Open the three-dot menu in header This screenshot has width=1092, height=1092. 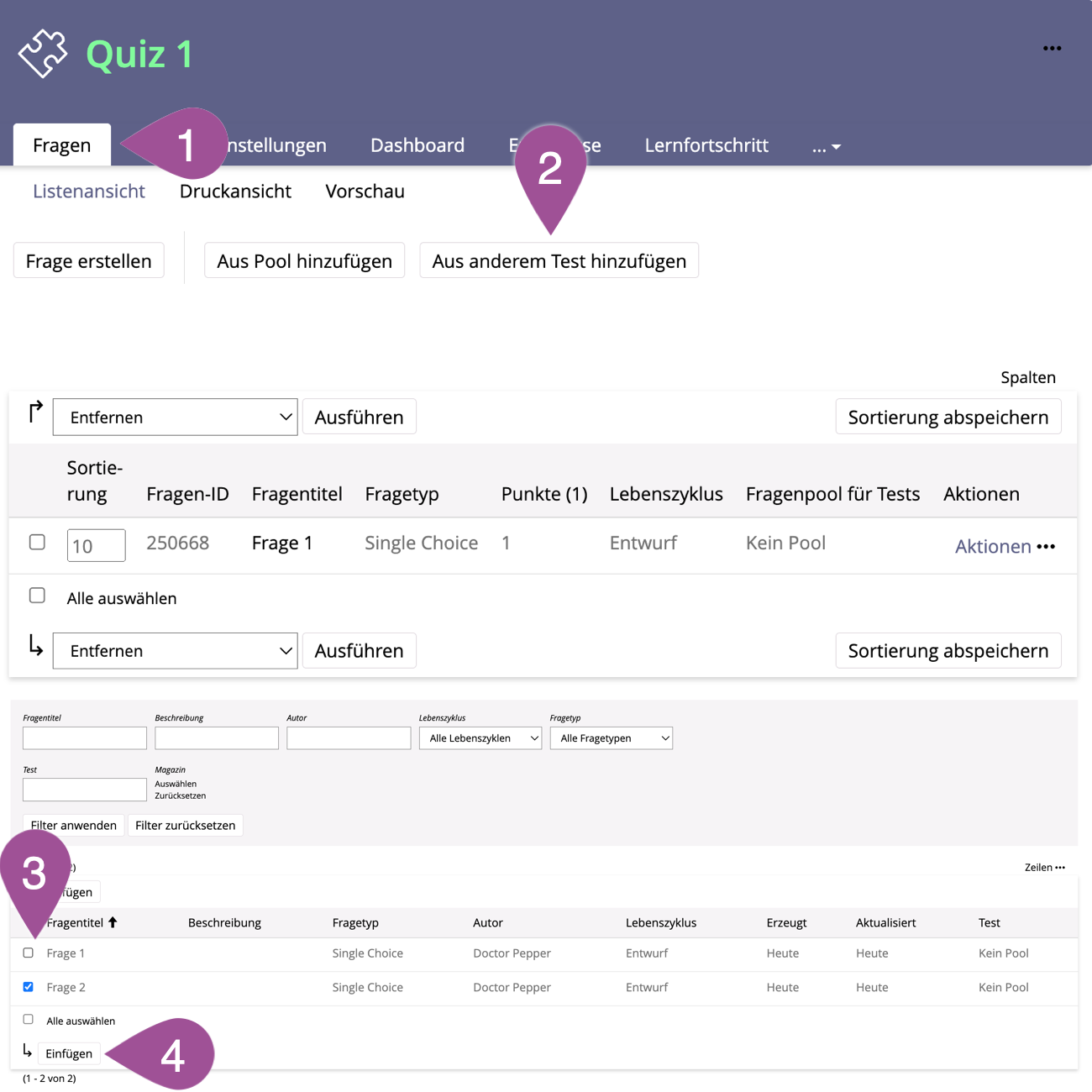(x=1052, y=49)
